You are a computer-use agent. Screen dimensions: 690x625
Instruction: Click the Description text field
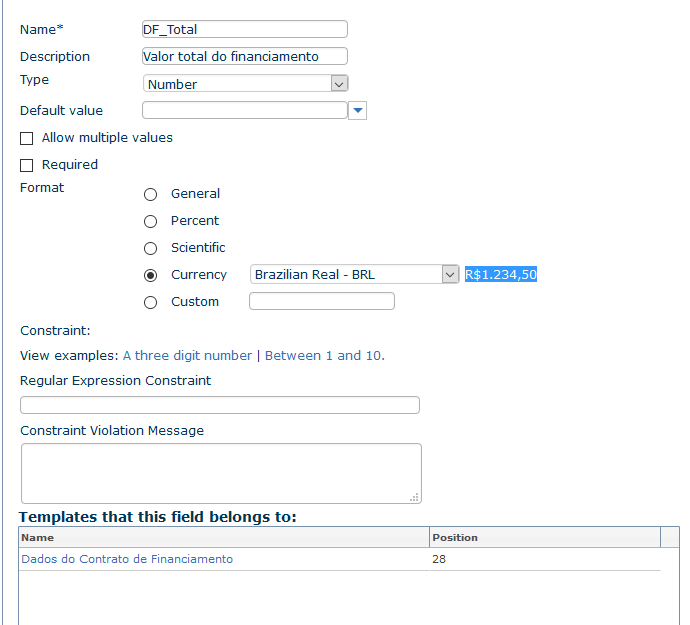[245, 57]
